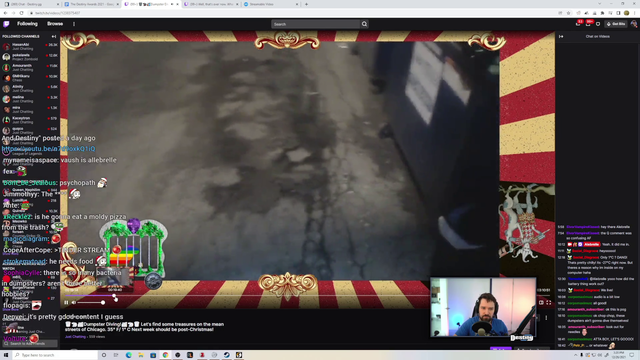The width and height of the screenshot is (640, 360).
Task: Switch to the fourth Twitch browser tab
Action: click(x=210, y=4)
